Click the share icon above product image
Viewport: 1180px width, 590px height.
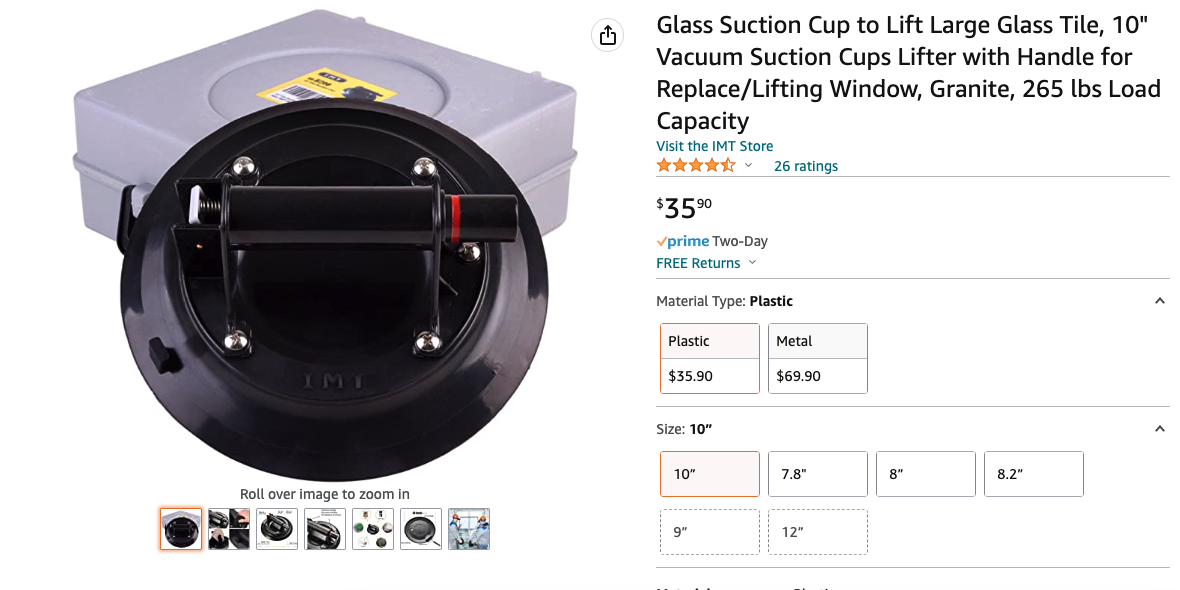click(x=608, y=36)
